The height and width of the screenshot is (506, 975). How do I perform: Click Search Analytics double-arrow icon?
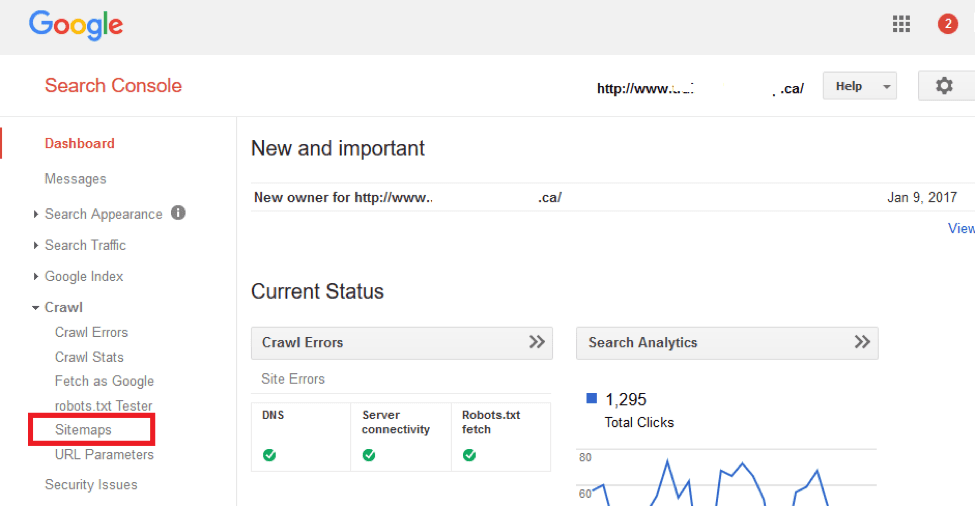tap(862, 342)
